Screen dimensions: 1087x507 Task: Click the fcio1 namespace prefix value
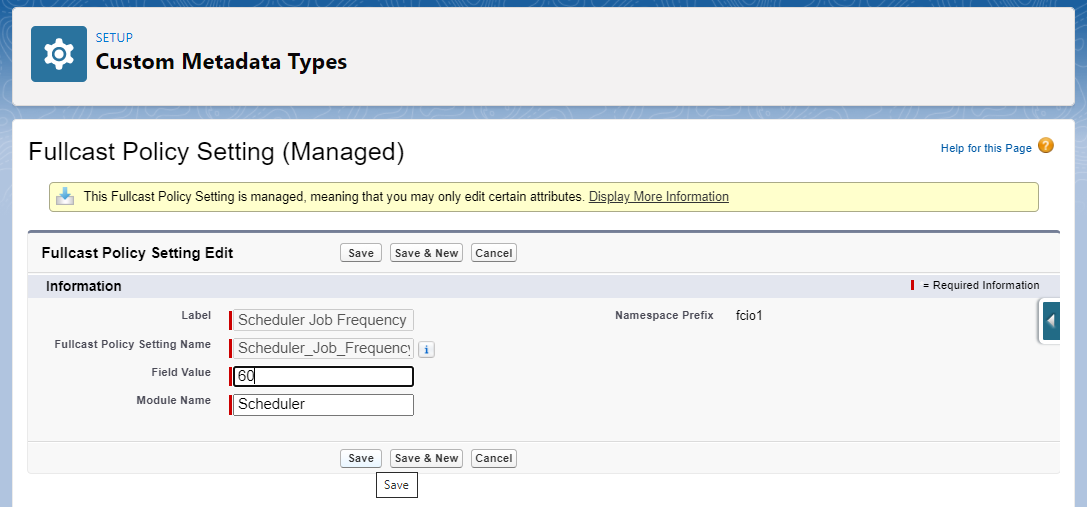tap(749, 316)
